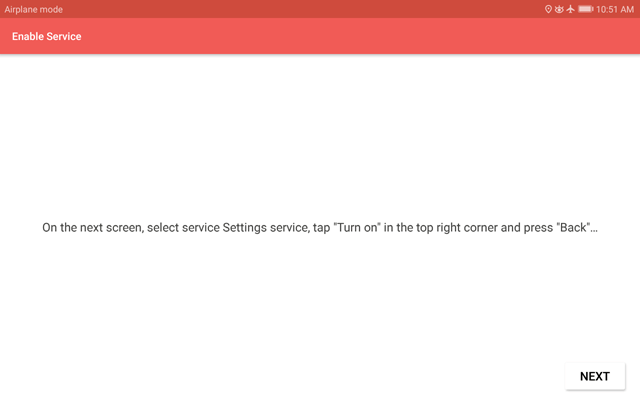Click the "Turn on" quoted text
The image size is (640, 400).
358,227
